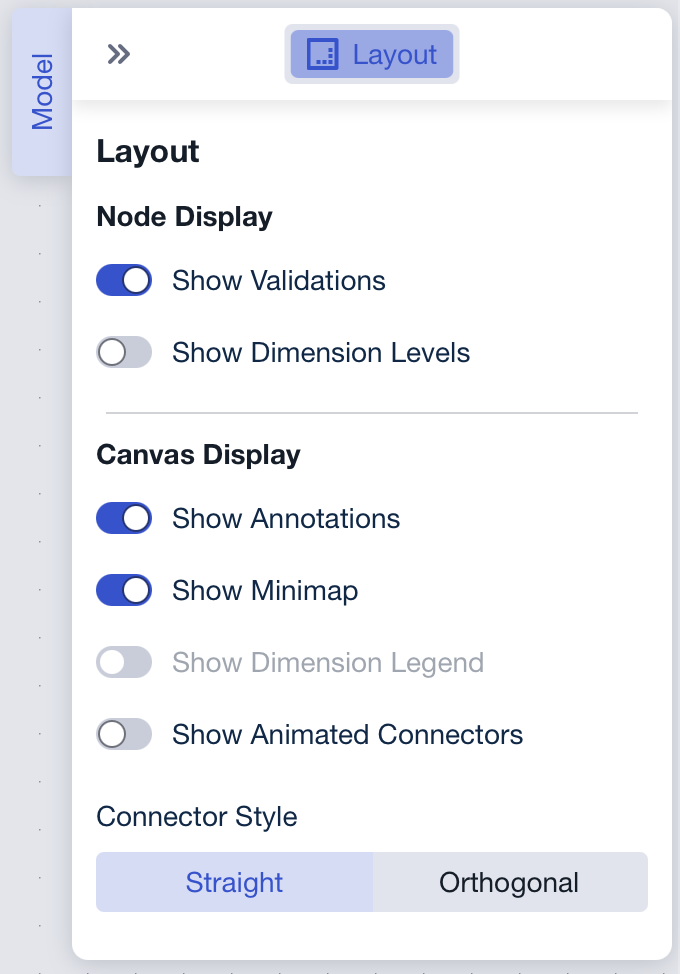Turn off Show Validations

pos(123,280)
